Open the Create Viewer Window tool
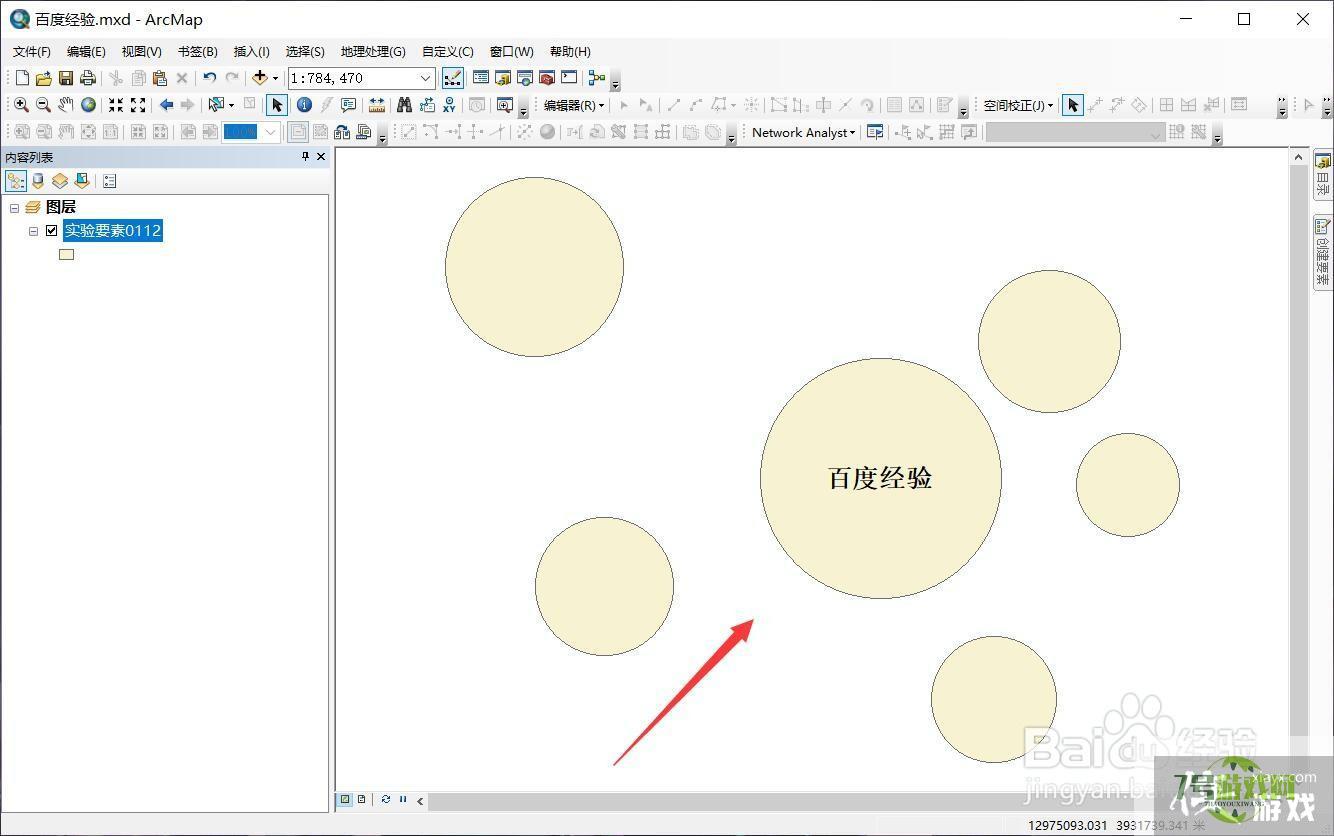The height and width of the screenshot is (836, 1334). [x=505, y=105]
